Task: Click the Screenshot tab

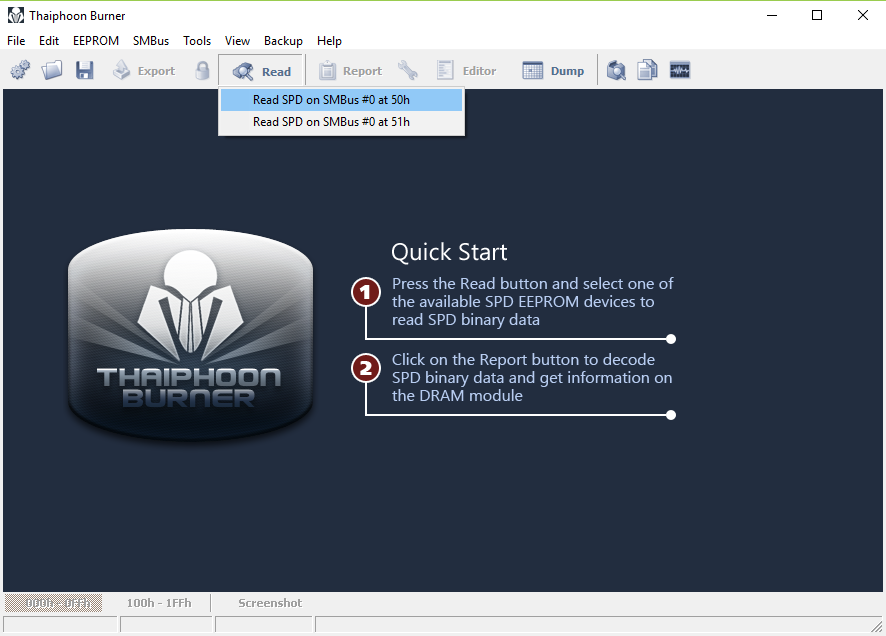Action: [x=270, y=603]
